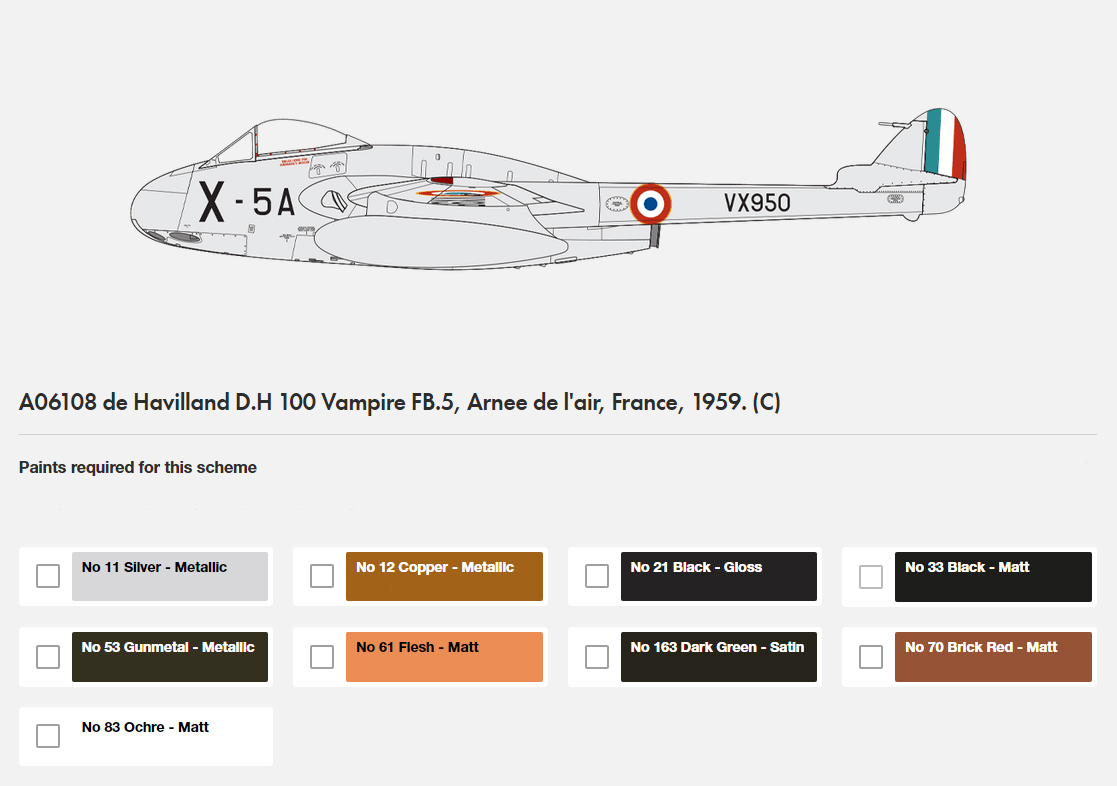
Task: Click the A06108 Vampire FB.5 scheme title
Action: (400, 402)
